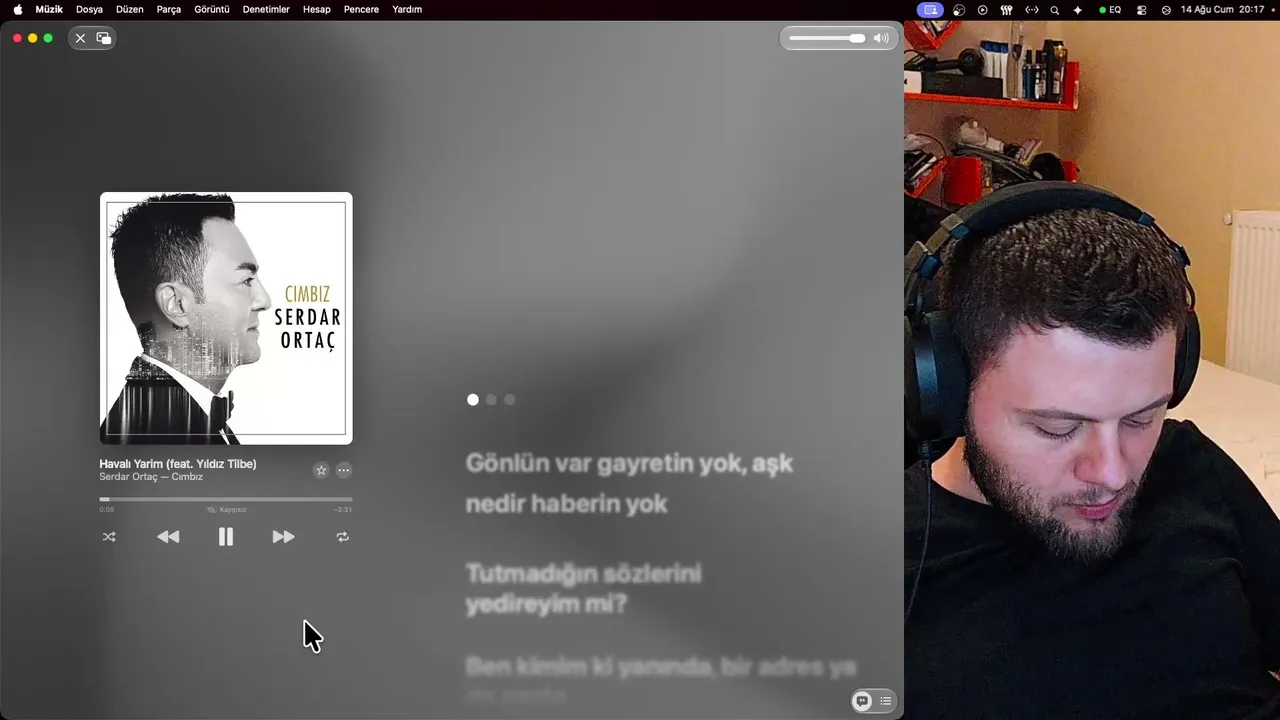Jump to lyric line 'Gönlün var gayretin yok'
The image size is (1280, 720).
point(629,483)
